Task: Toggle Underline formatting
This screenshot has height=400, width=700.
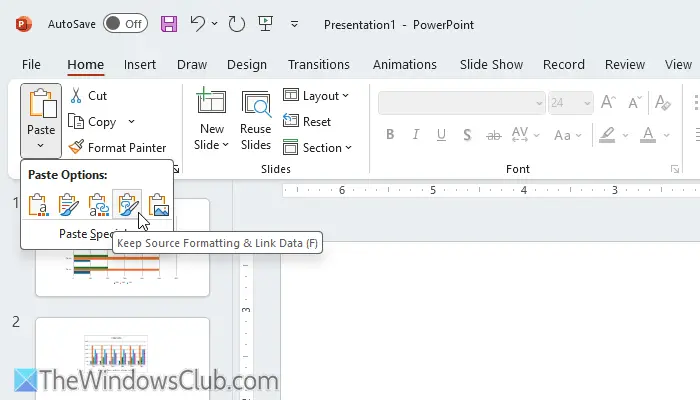Action: pyautogui.click(x=442, y=134)
